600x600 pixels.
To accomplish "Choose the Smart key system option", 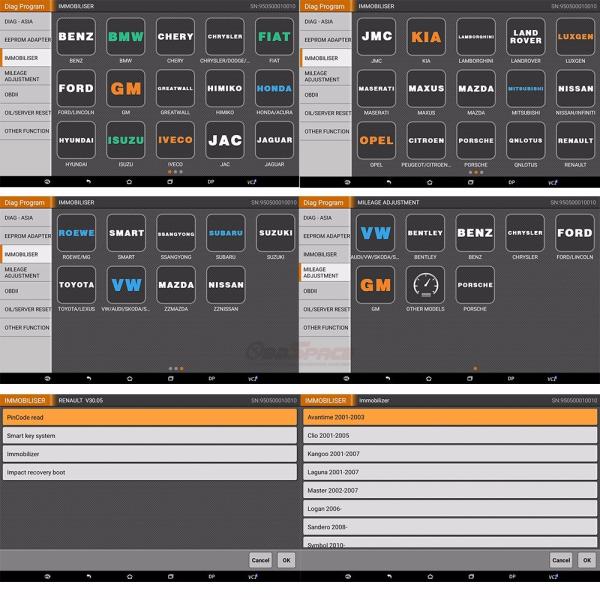I will [x=150, y=435].
